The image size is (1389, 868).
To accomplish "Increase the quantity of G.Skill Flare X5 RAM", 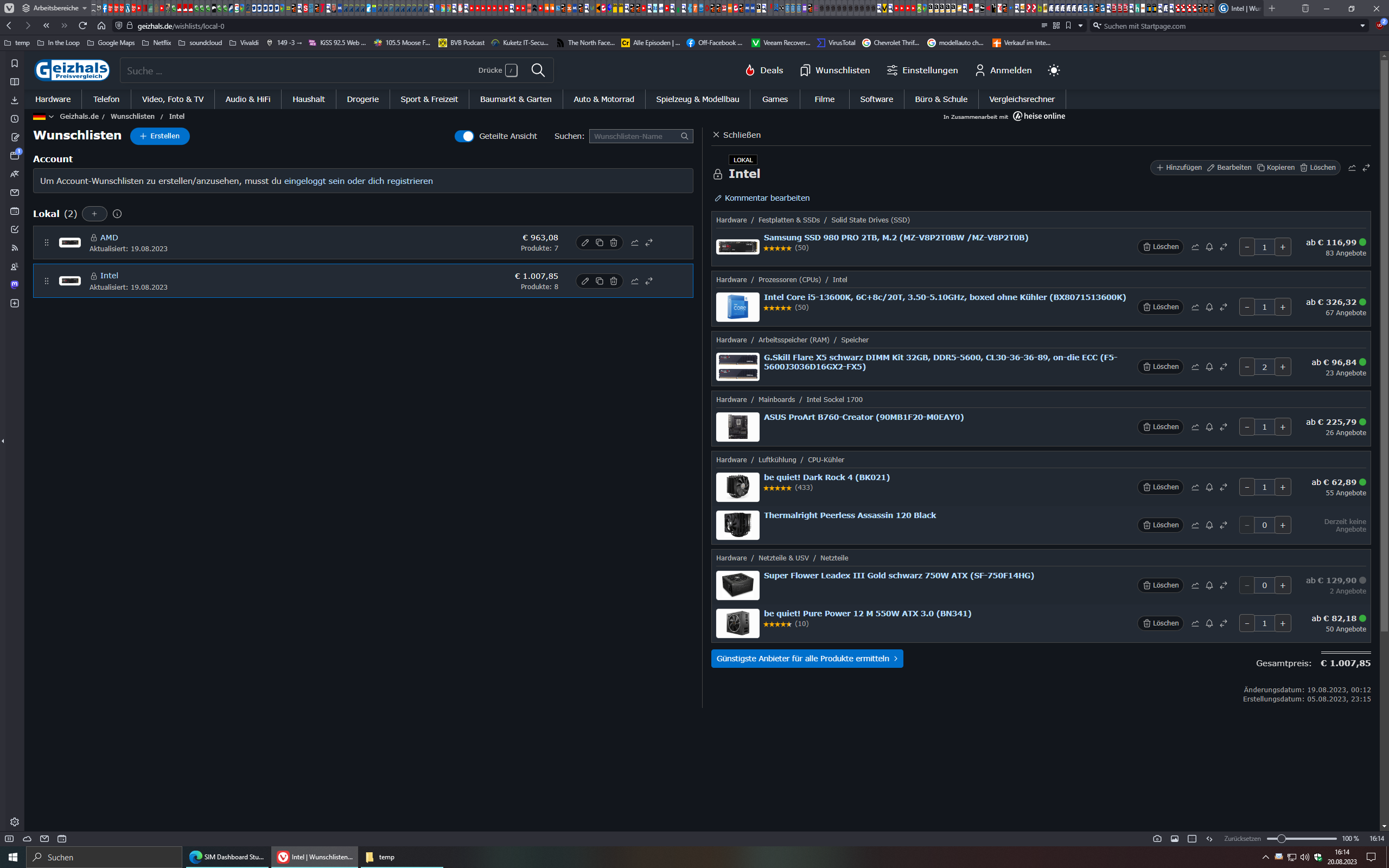I will (x=1282, y=367).
